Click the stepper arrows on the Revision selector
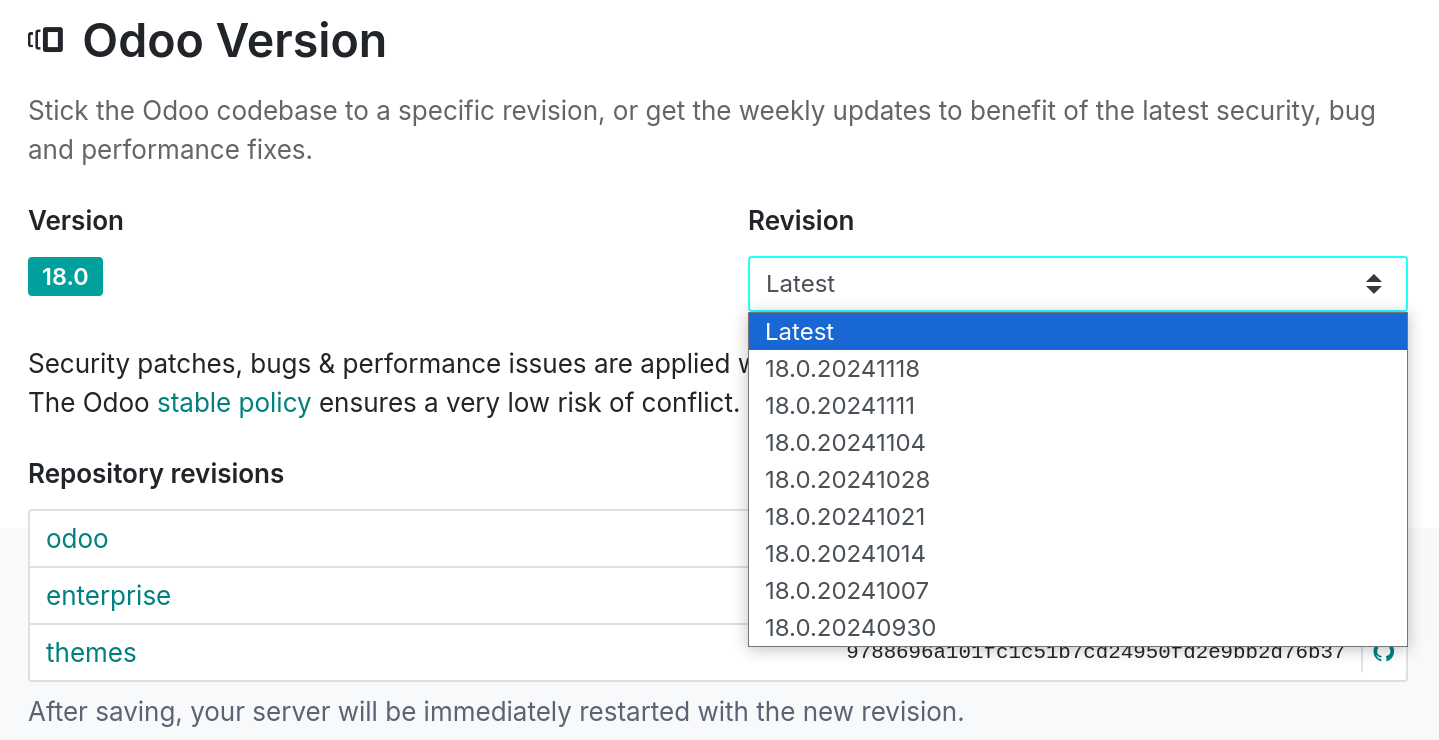 1373,283
